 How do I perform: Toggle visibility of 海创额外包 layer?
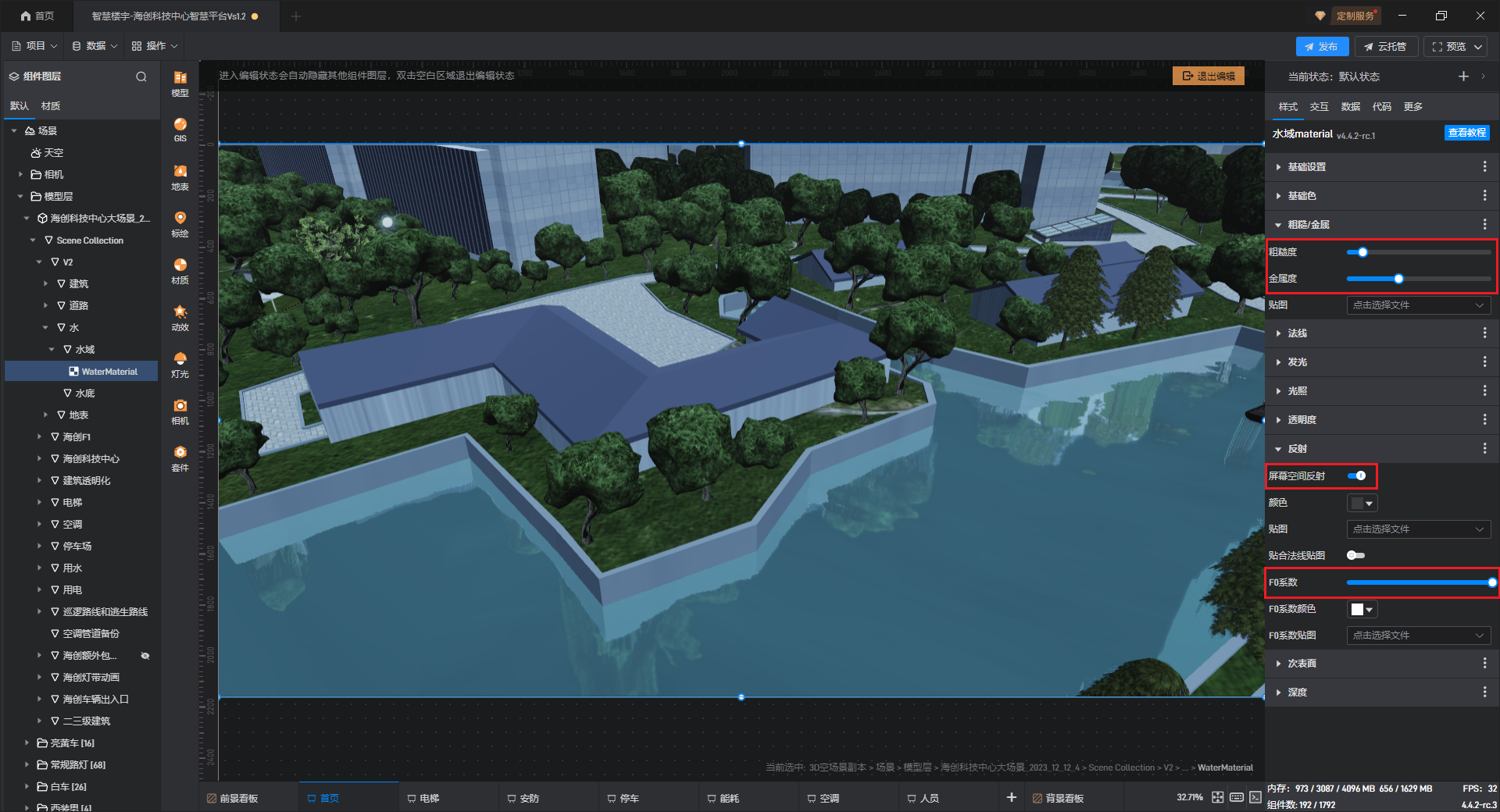coord(145,656)
